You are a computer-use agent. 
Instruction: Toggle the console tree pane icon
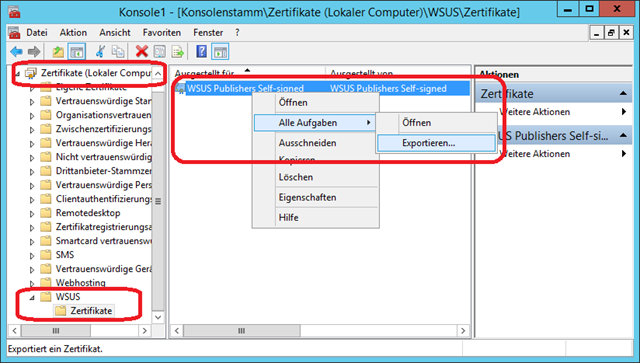77,52
